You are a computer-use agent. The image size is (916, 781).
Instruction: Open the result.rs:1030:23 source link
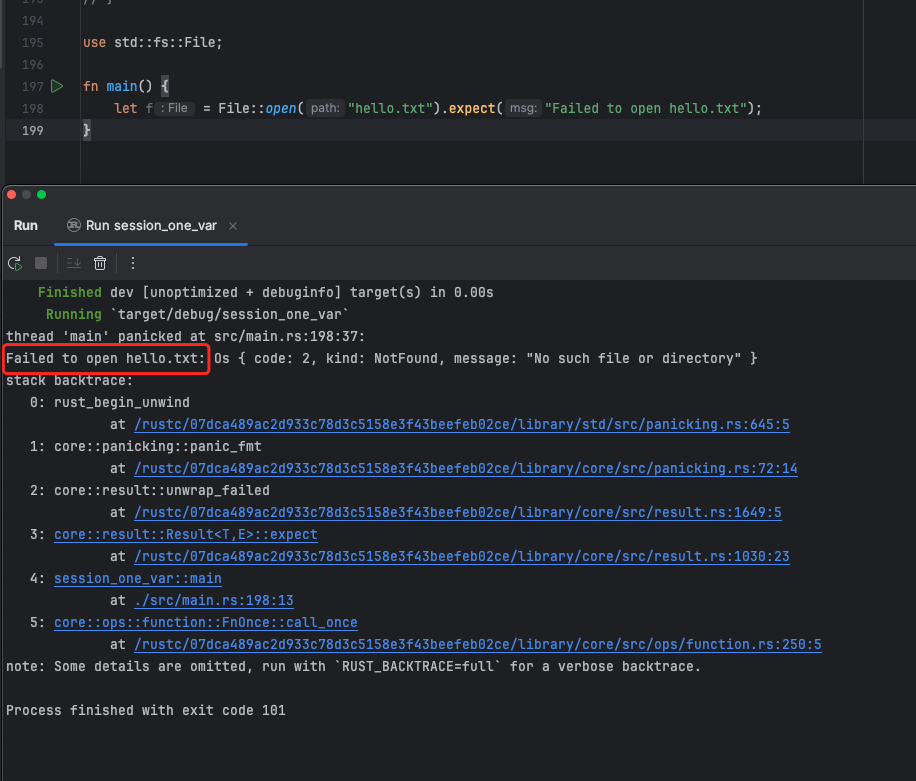(462, 556)
